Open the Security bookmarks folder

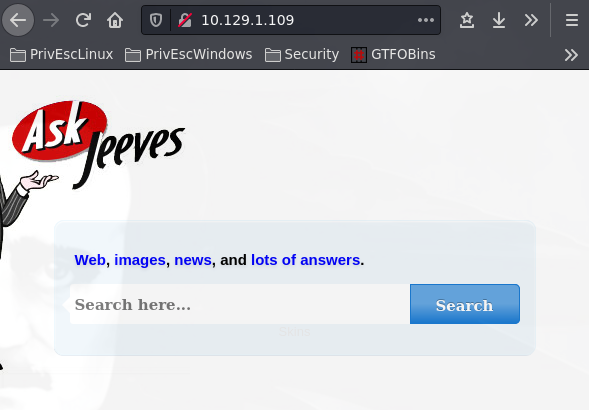302,54
